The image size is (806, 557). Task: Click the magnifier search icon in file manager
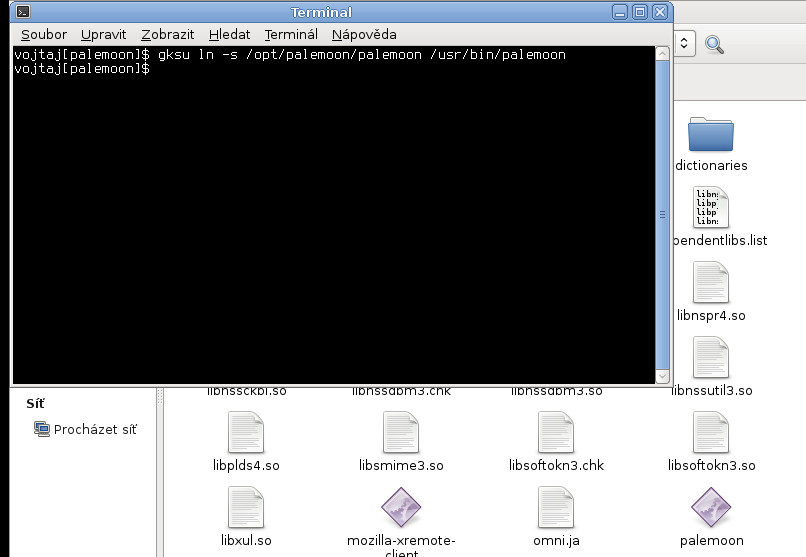click(x=714, y=44)
